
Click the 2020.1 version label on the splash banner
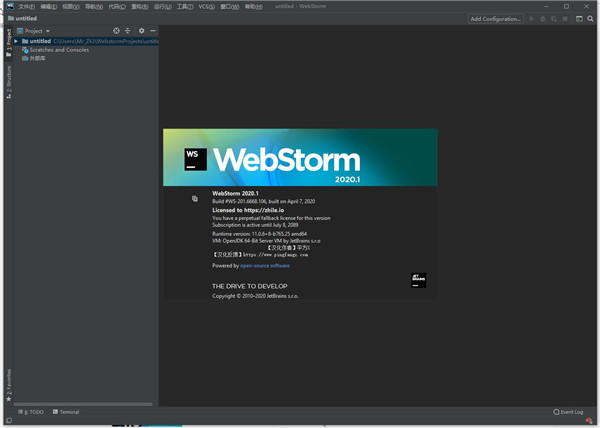(x=347, y=179)
